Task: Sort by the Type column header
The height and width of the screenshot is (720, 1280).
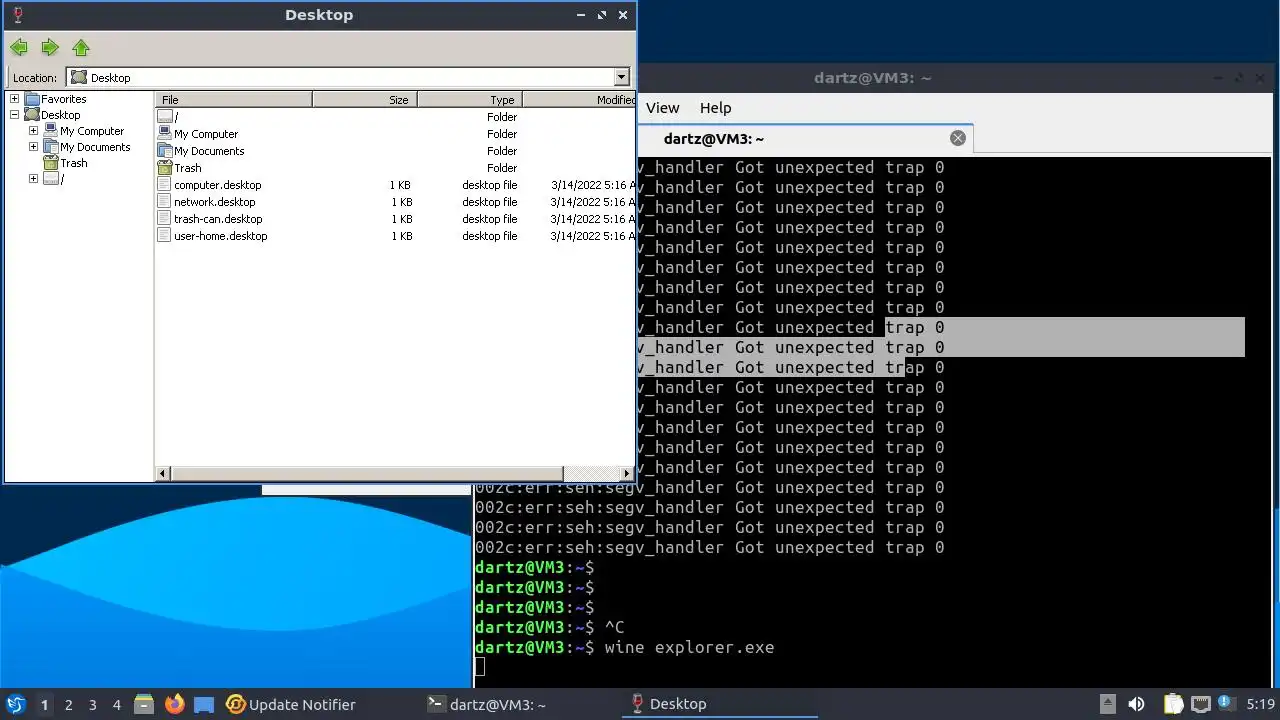Action: point(470,99)
